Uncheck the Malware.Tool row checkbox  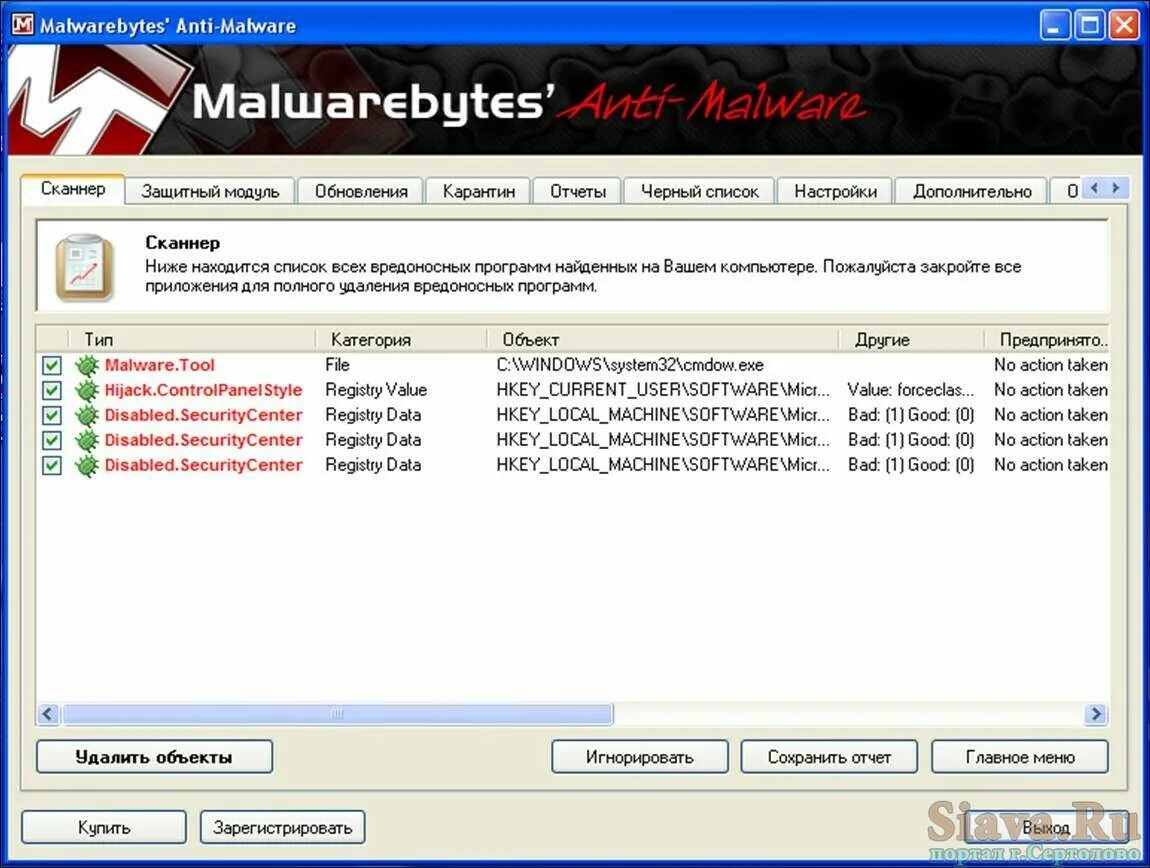point(51,365)
